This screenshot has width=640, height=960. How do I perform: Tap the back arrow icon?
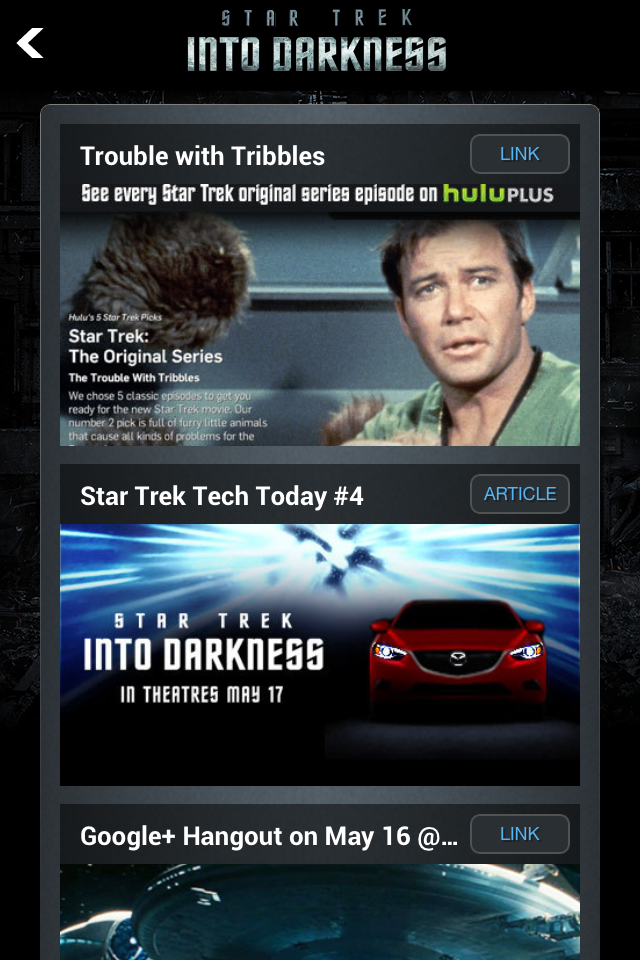30,43
